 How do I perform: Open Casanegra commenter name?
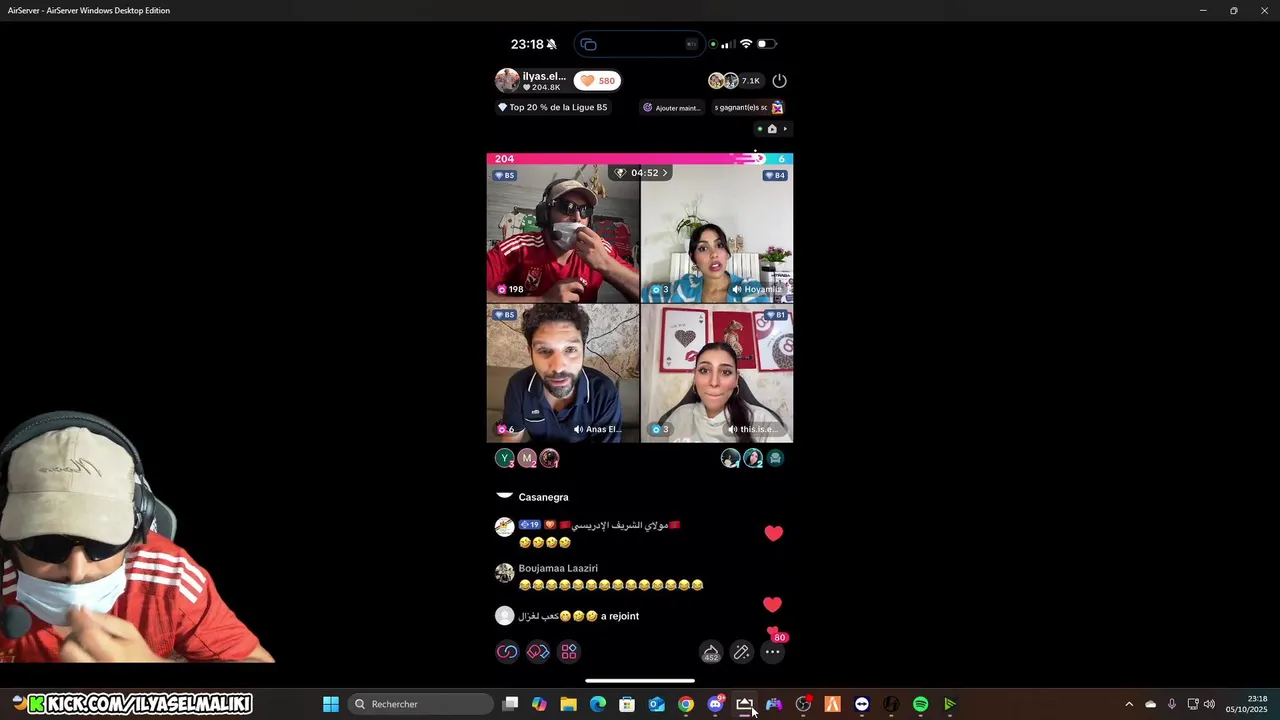[543, 497]
